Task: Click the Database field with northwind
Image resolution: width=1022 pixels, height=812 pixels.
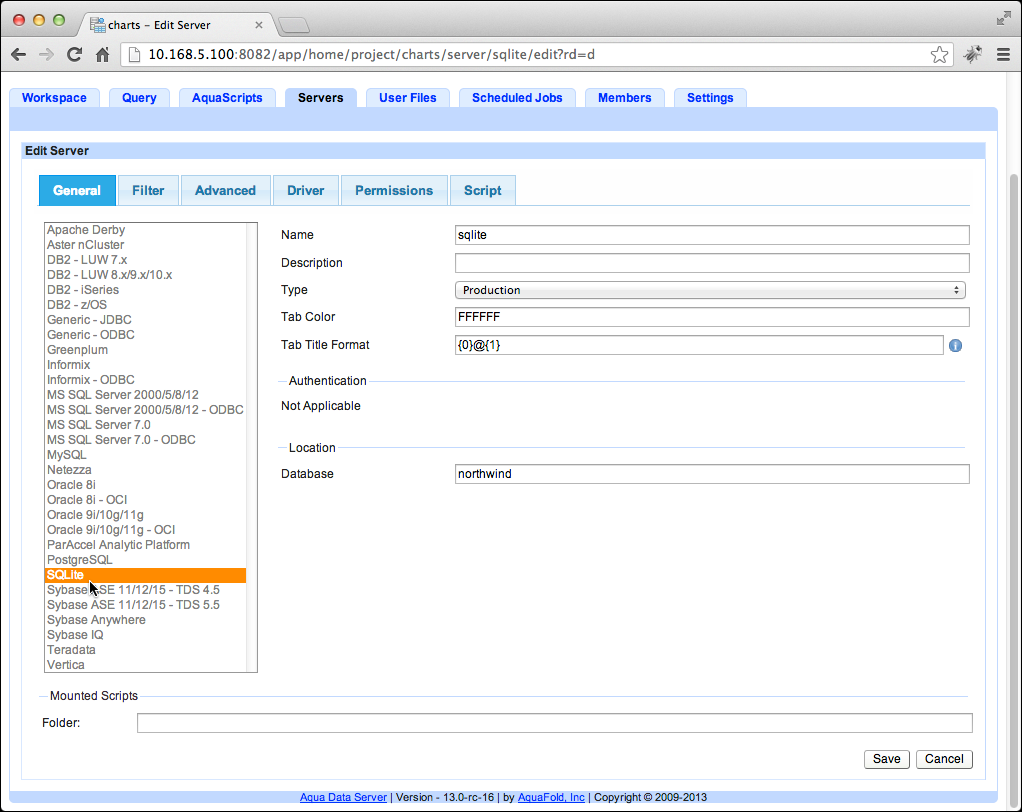Action: 712,474
